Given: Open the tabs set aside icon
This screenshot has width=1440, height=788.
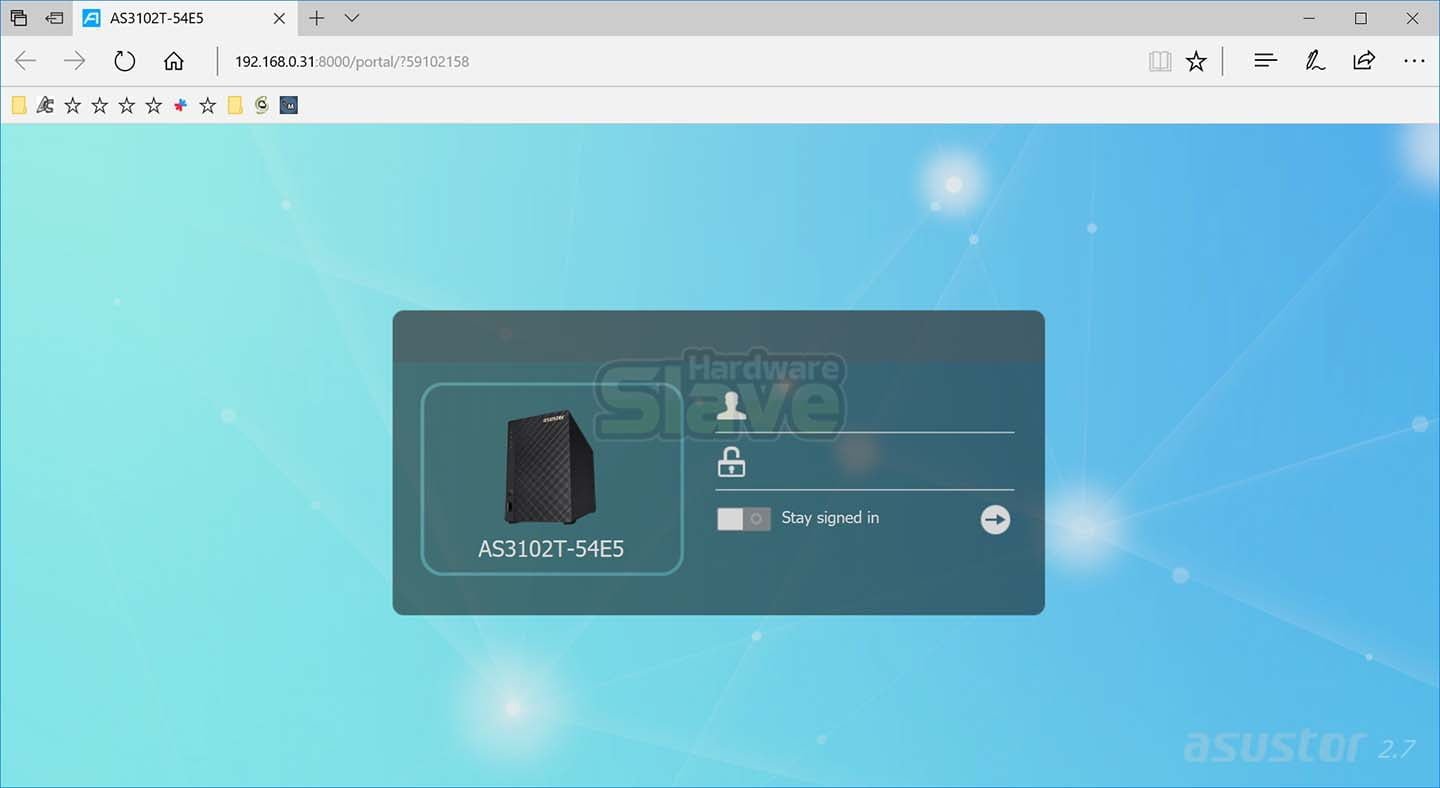Looking at the screenshot, I should [18, 18].
